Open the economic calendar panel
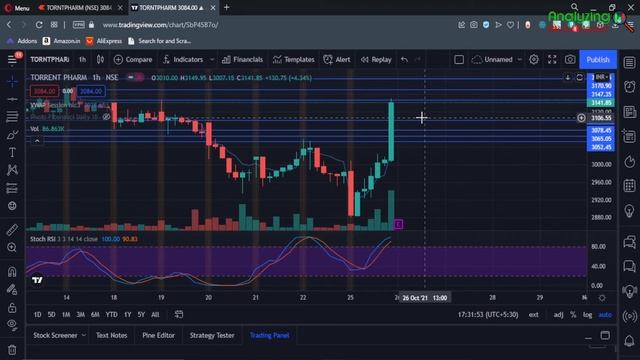This screenshot has width=640, height=360. pos(629,186)
